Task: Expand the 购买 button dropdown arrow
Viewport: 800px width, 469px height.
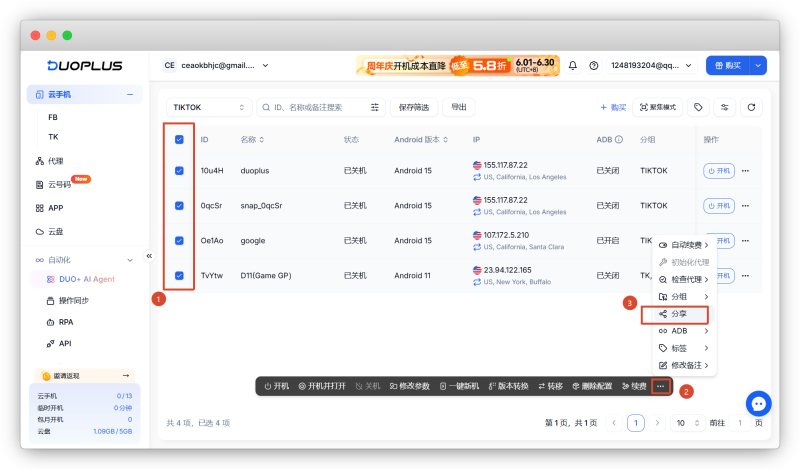Action: click(758, 65)
